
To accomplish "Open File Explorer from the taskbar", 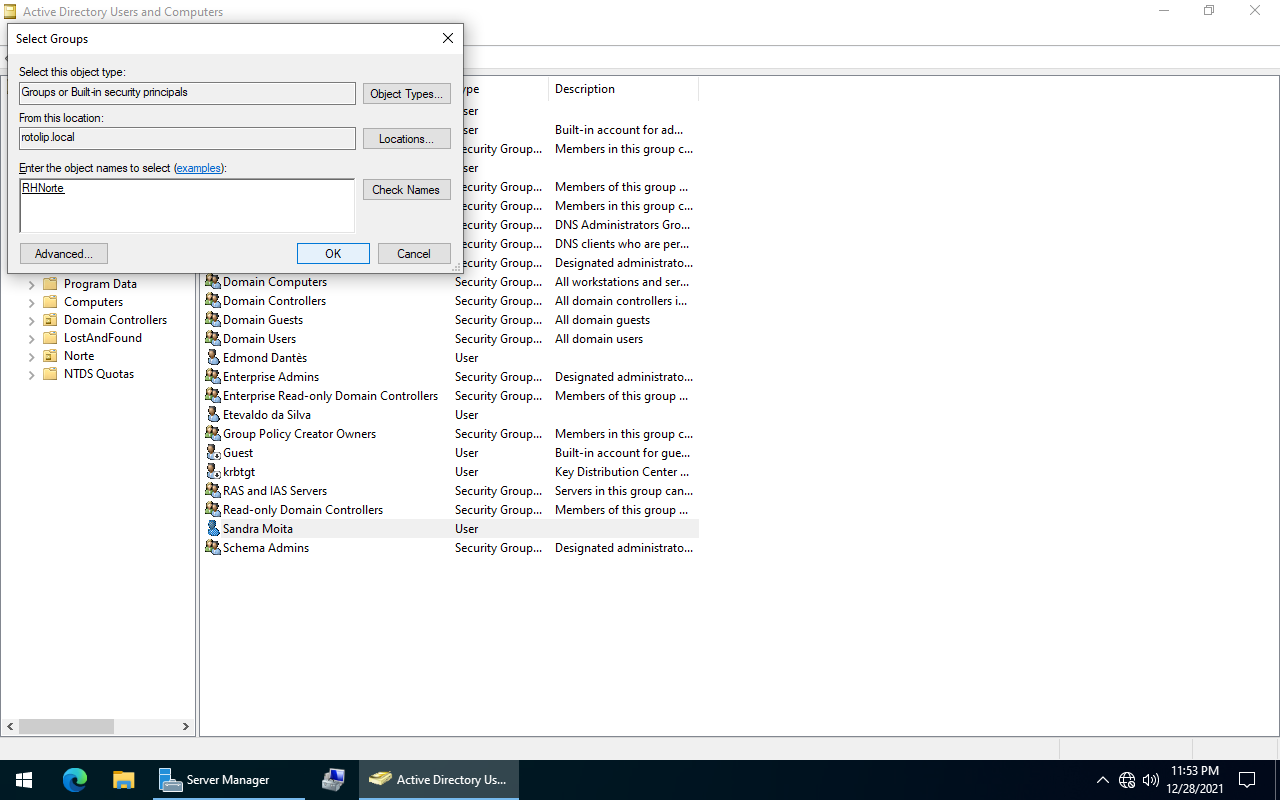I will coord(123,780).
